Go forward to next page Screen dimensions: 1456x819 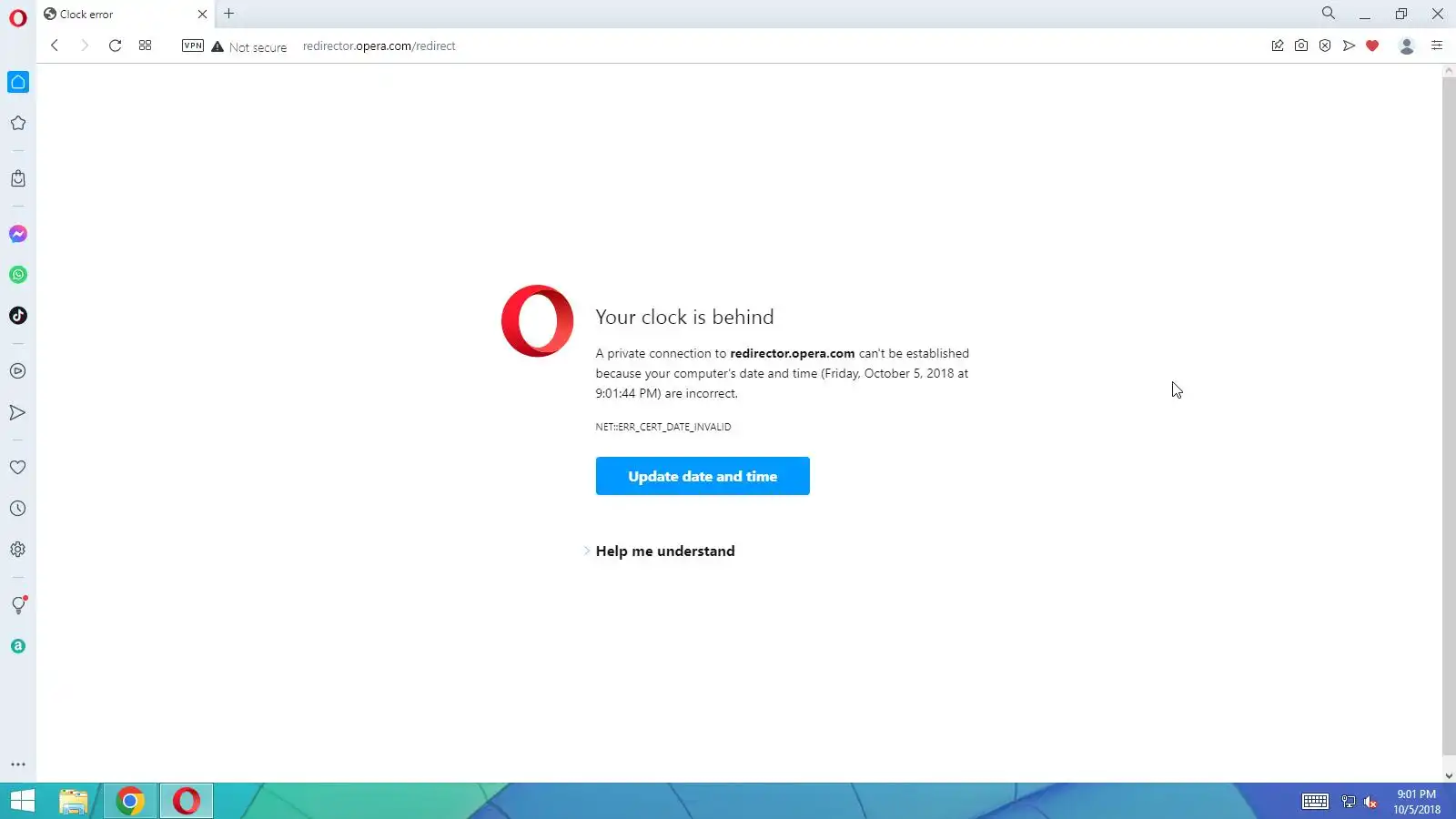click(85, 45)
